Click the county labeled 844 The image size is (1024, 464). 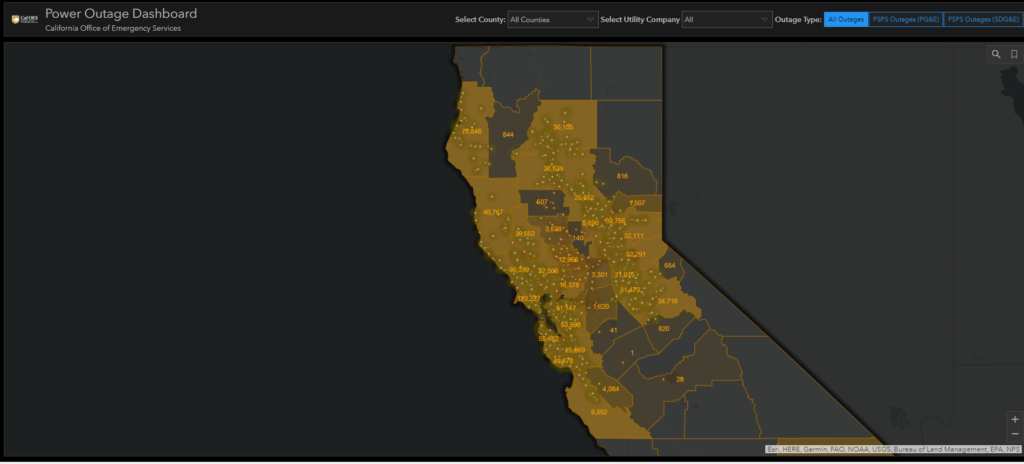[508, 134]
